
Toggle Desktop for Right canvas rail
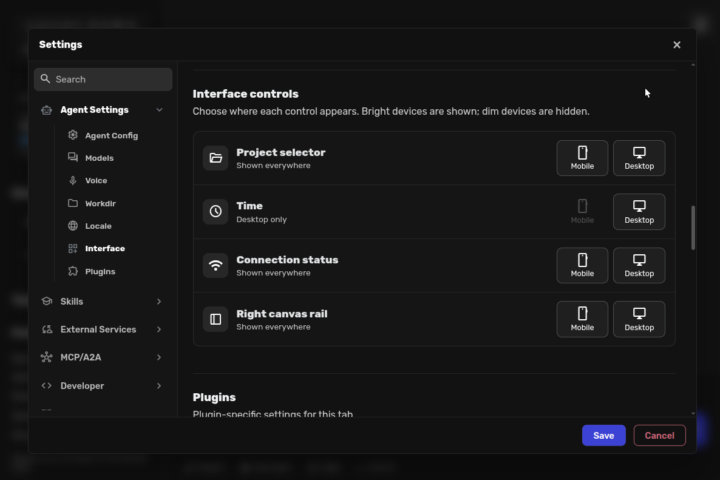pyautogui.click(x=639, y=319)
